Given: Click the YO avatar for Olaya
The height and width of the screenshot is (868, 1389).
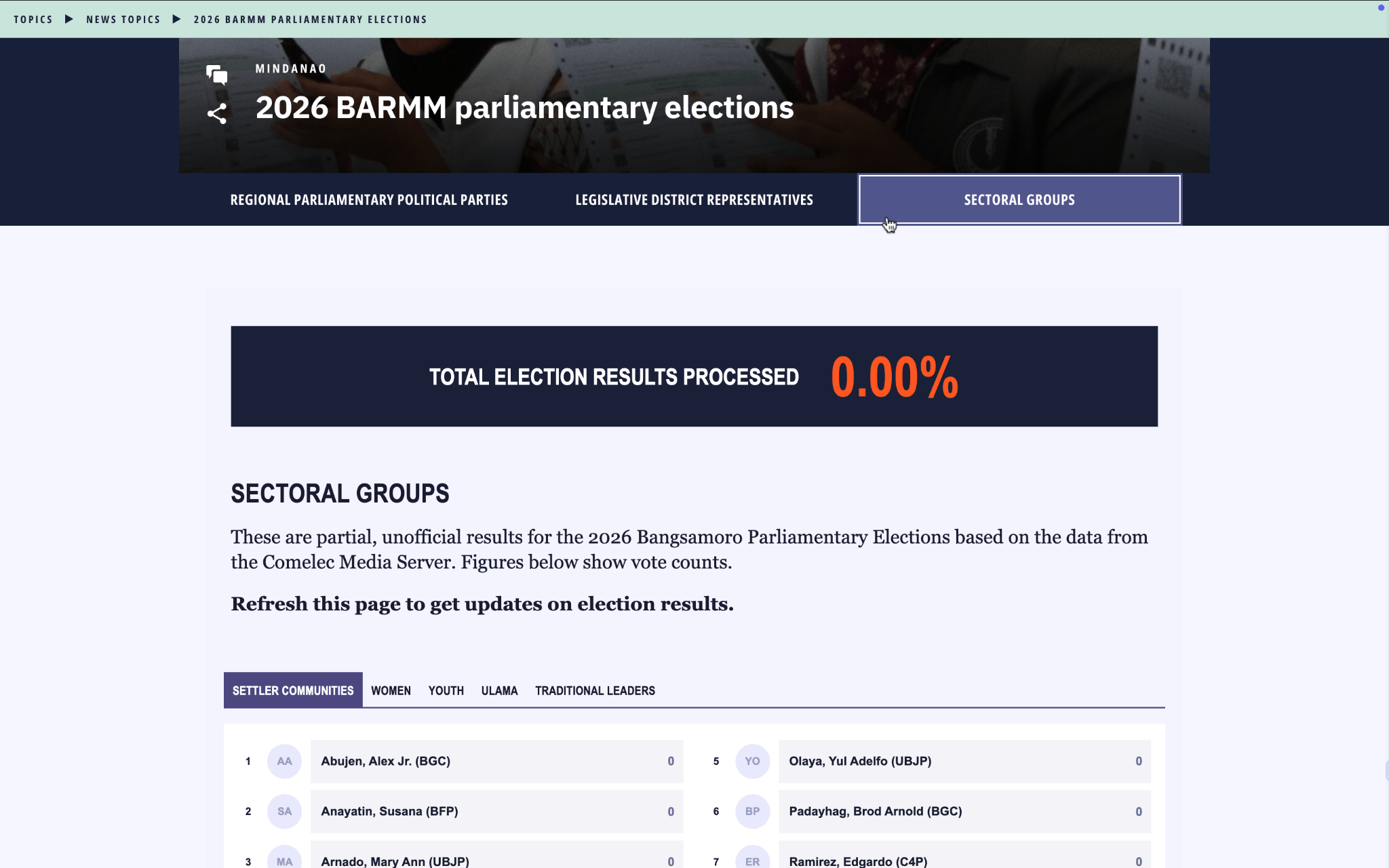Looking at the screenshot, I should pos(752,761).
